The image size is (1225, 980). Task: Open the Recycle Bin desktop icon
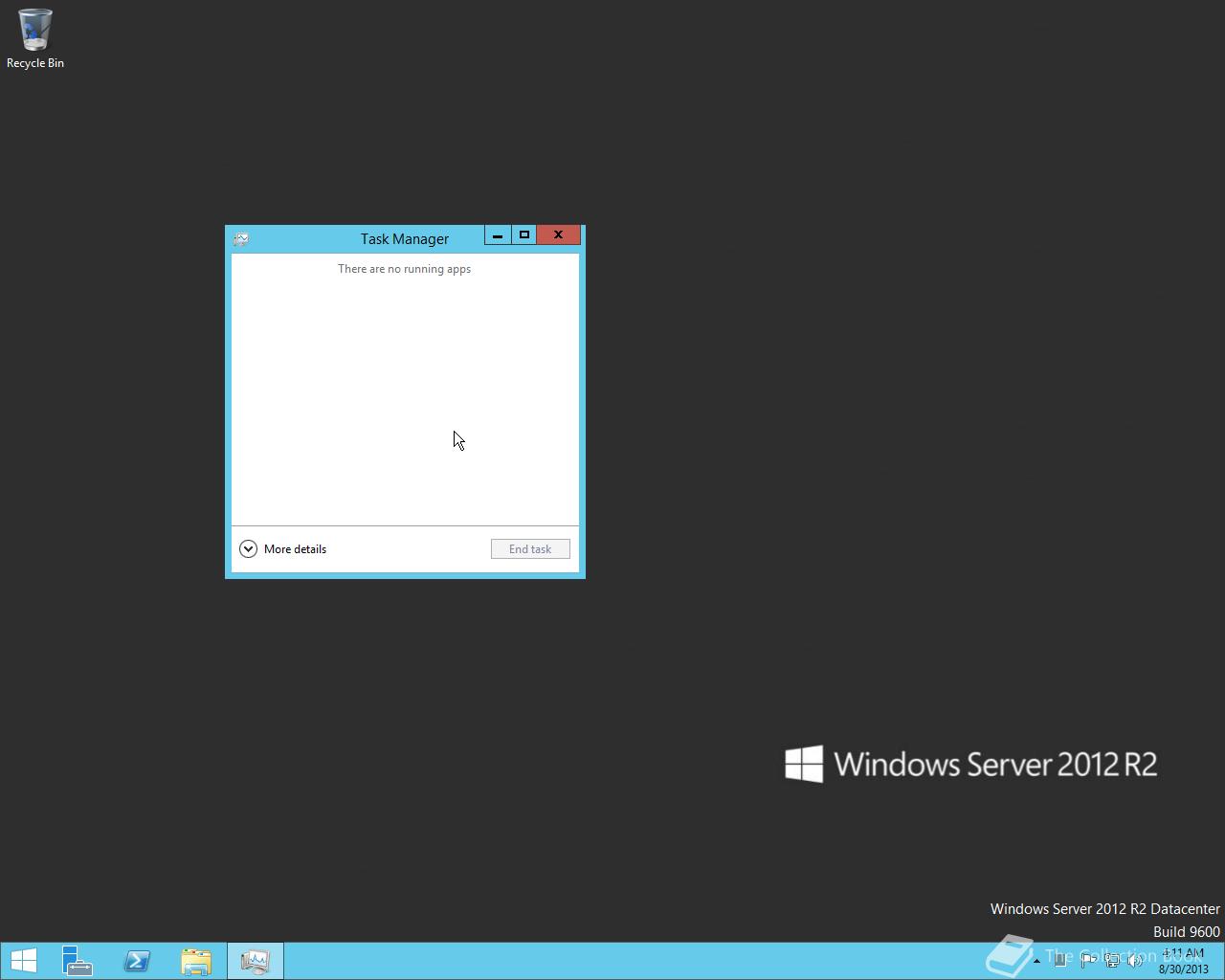click(x=35, y=39)
